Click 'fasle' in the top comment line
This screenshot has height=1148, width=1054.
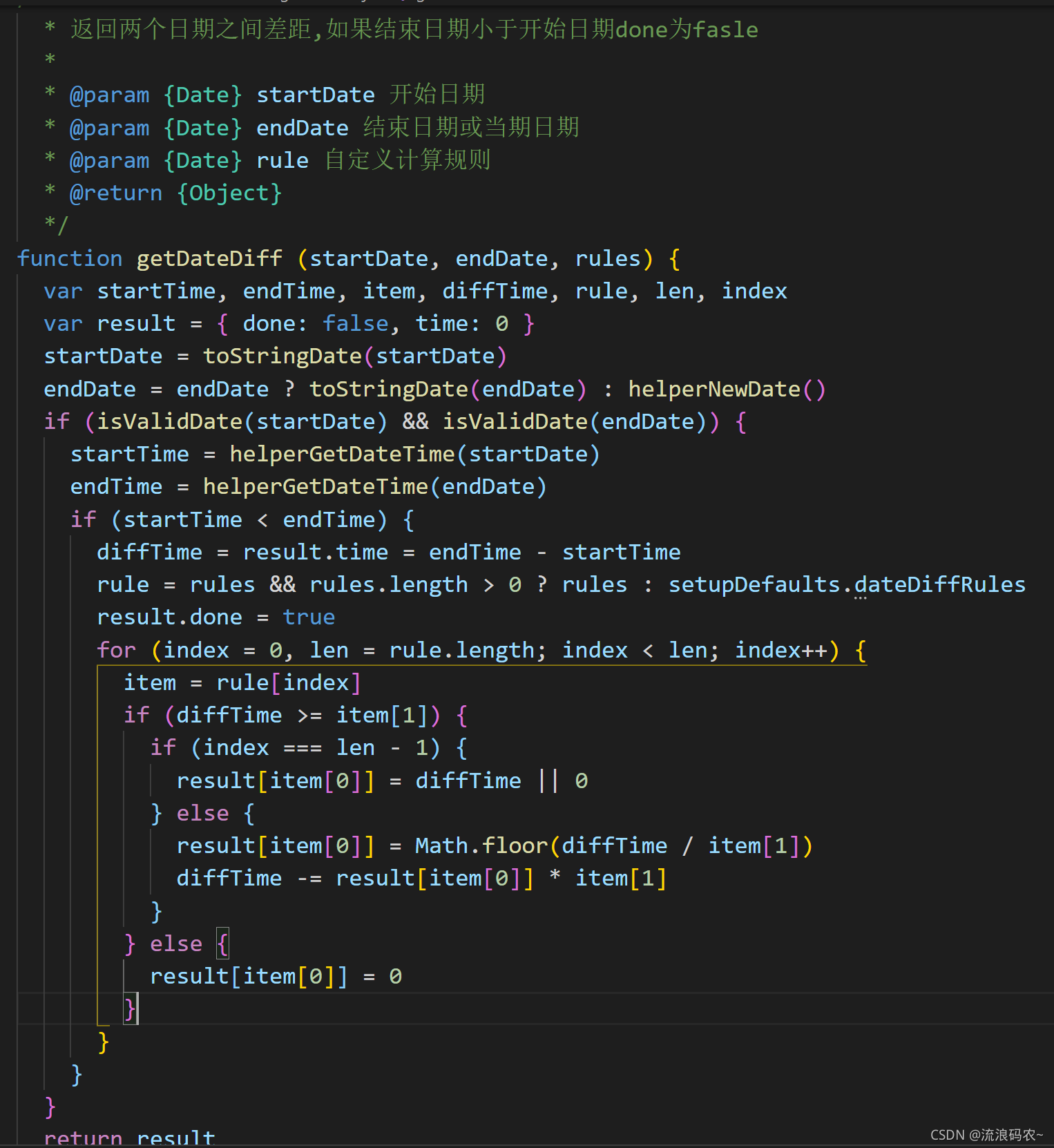coord(725,30)
